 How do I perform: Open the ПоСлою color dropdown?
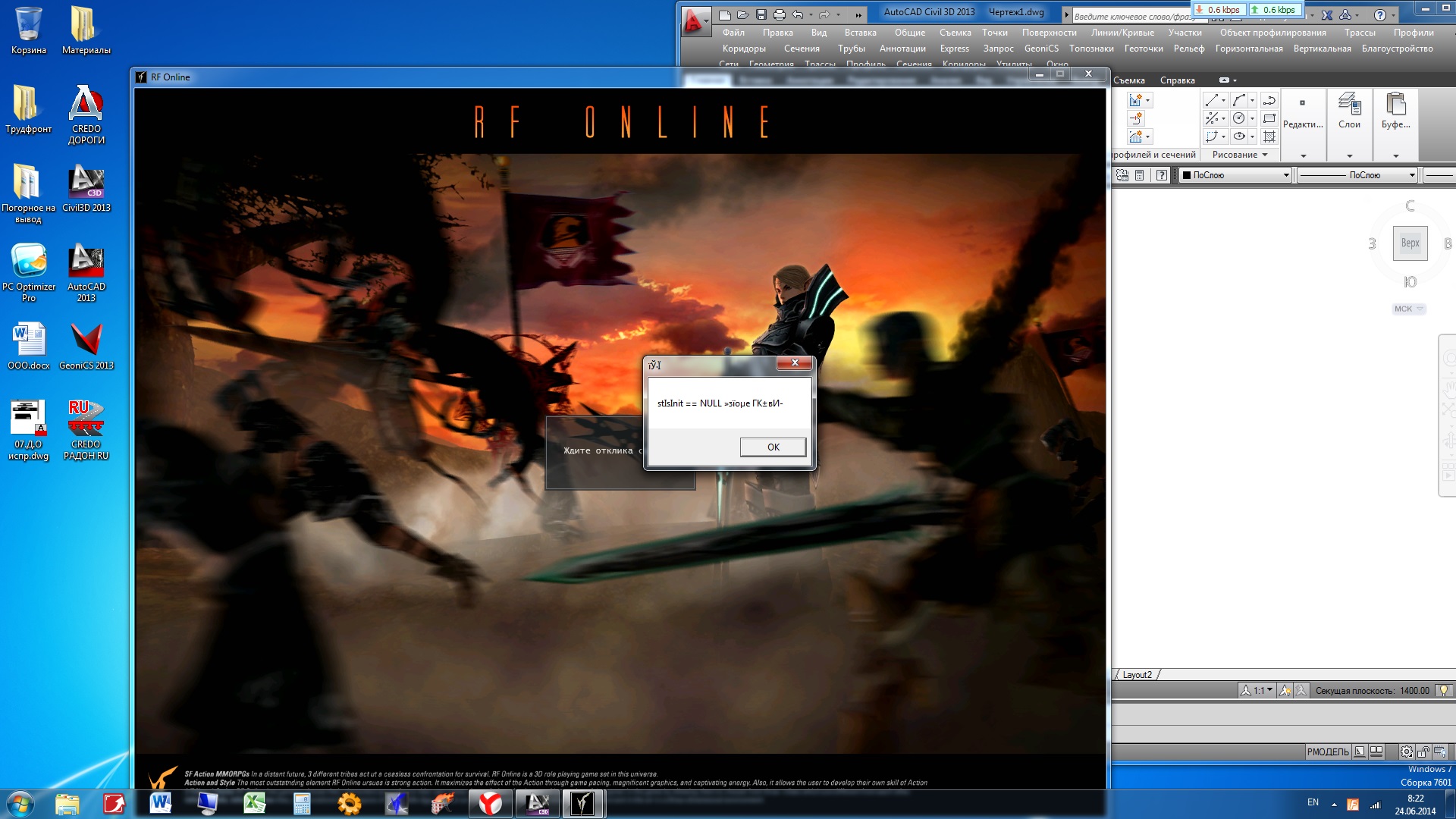pyautogui.click(x=1236, y=175)
